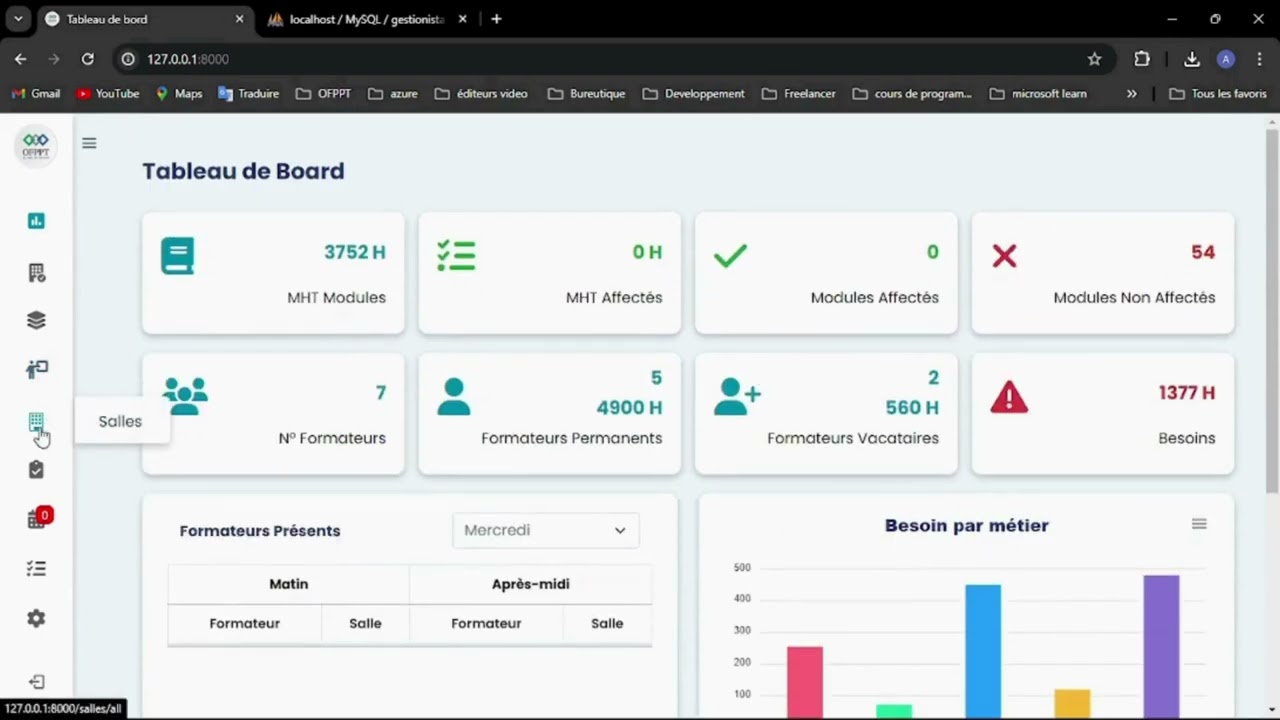
Task: Open the Chrome three-dot menu
Action: (x=1258, y=59)
